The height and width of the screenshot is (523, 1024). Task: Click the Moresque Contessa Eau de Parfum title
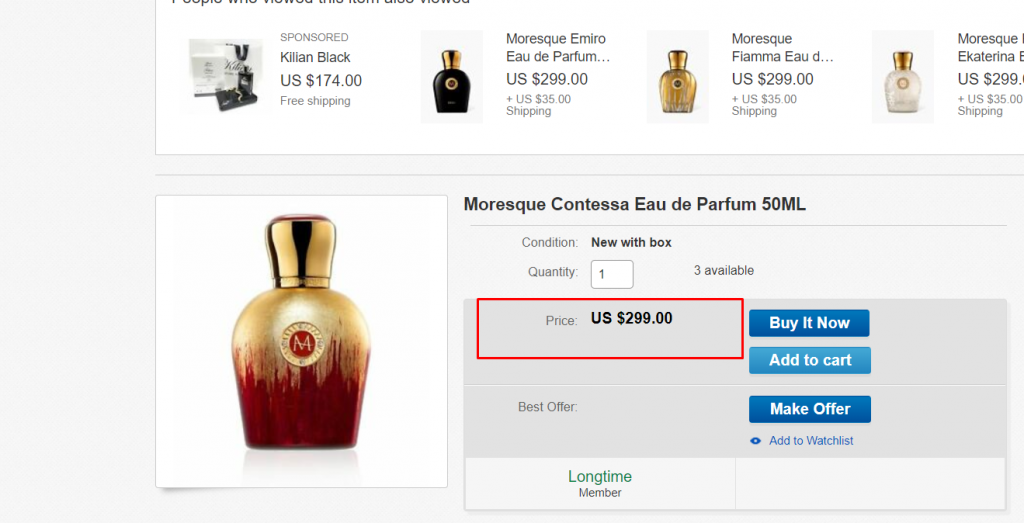pos(634,205)
